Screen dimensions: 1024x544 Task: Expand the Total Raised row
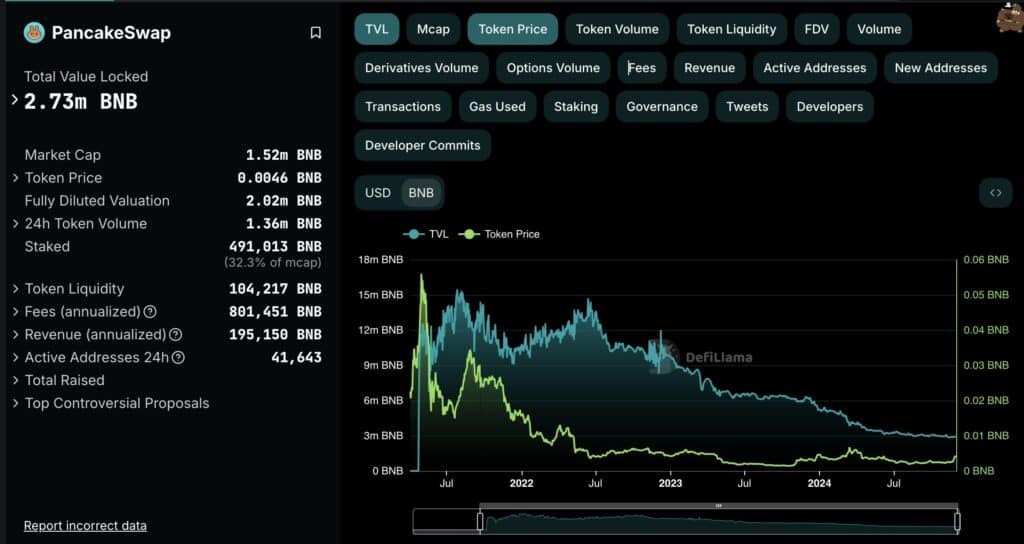pyautogui.click(x=16, y=380)
